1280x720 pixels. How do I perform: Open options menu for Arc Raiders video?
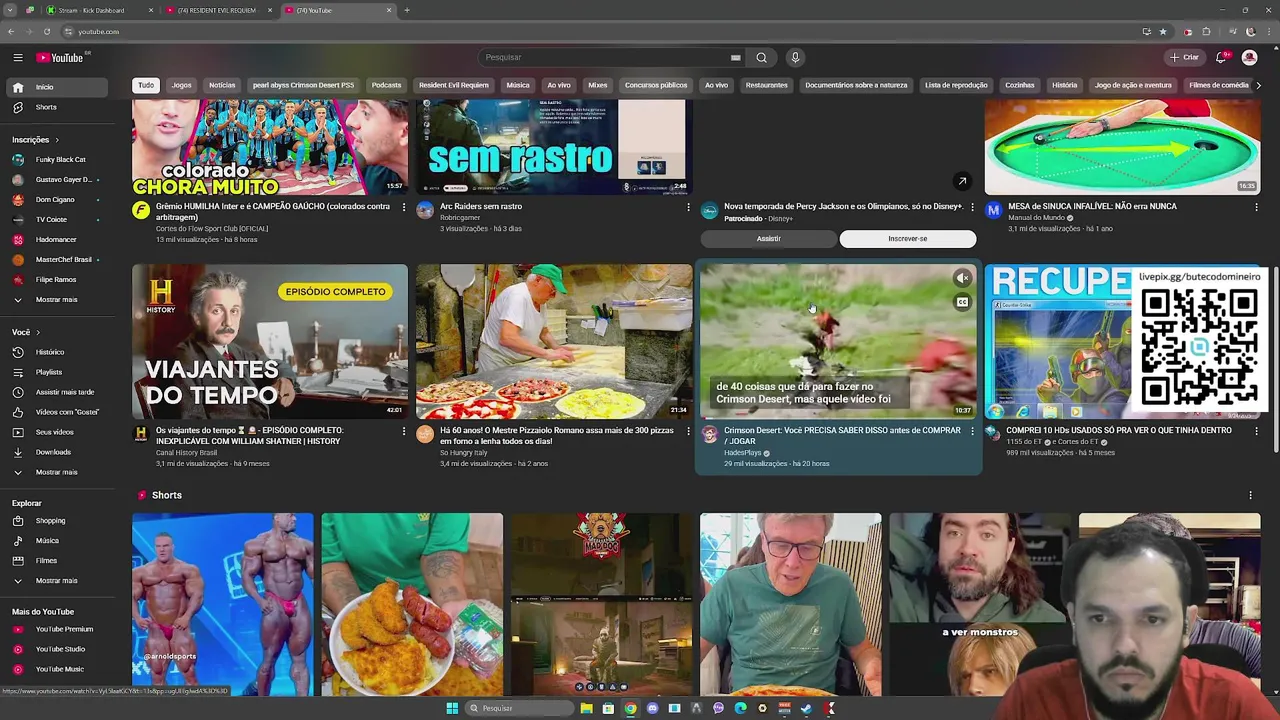[688, 207]
